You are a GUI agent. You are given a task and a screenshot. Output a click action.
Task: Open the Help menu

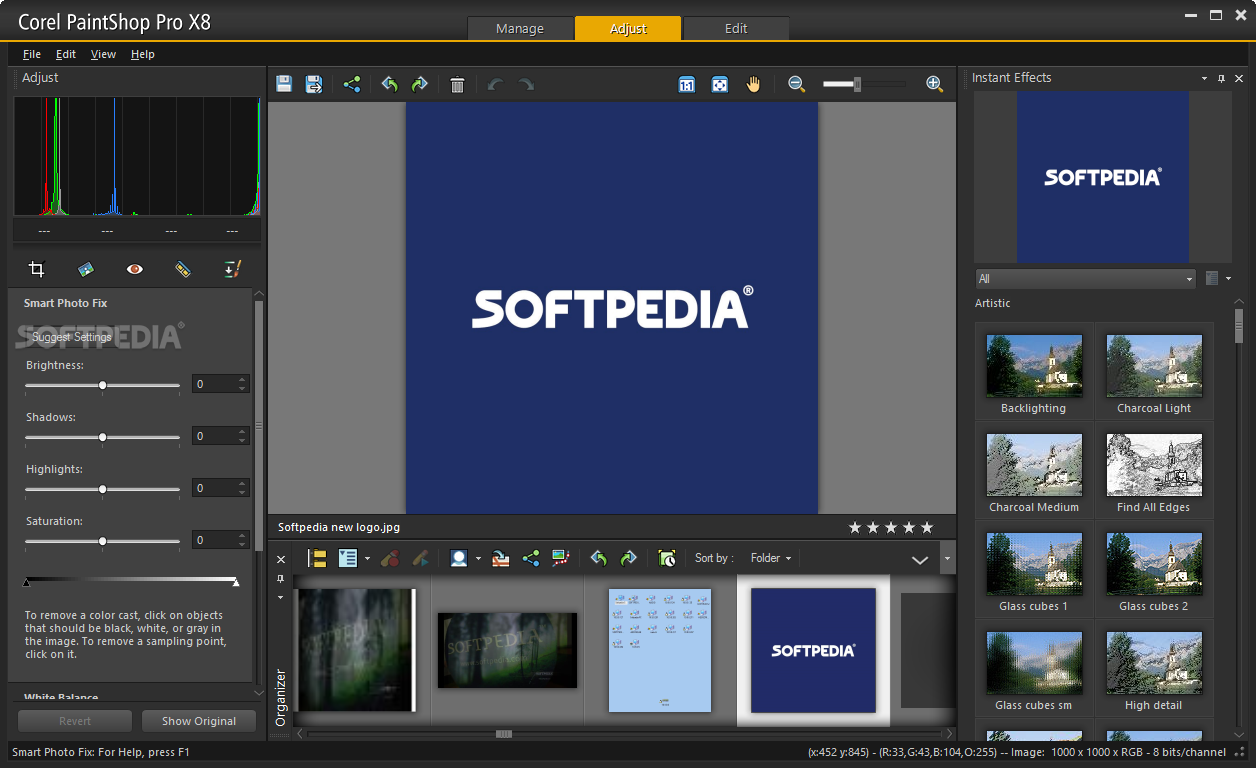(143, 54)
